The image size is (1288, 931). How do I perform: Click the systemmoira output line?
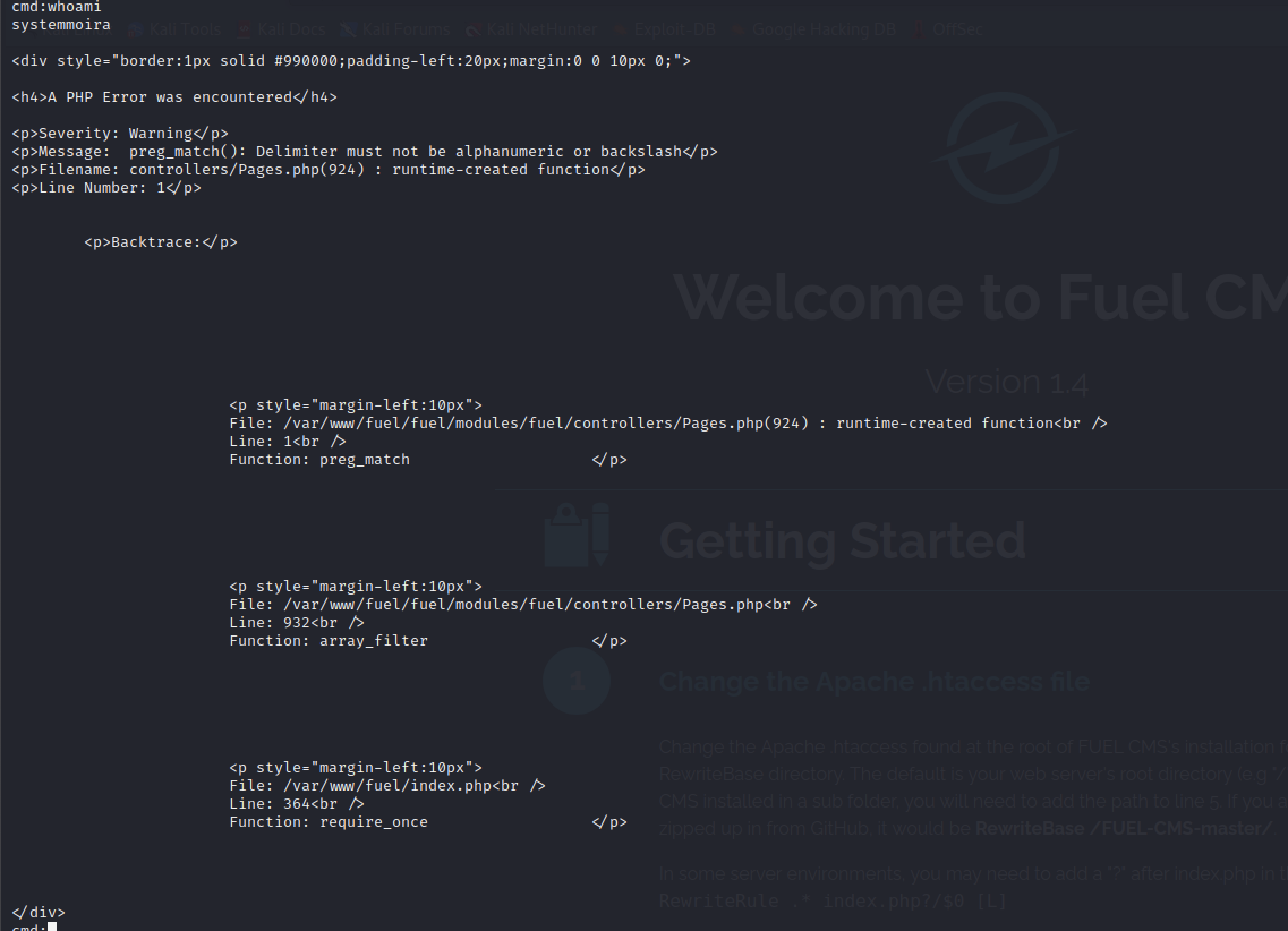[x=61, y=25]
